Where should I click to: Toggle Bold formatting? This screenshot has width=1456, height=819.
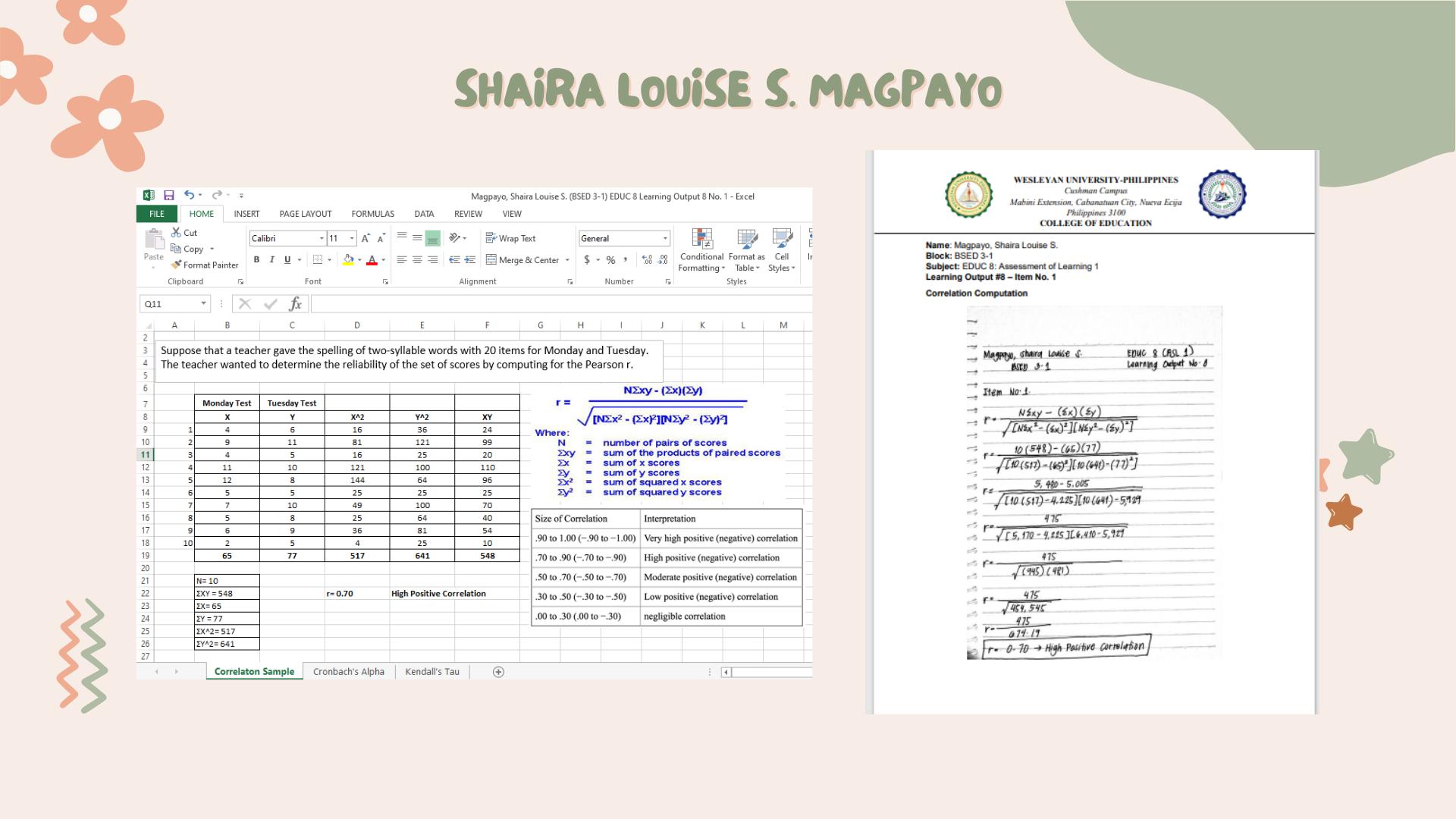coord(256,259)
